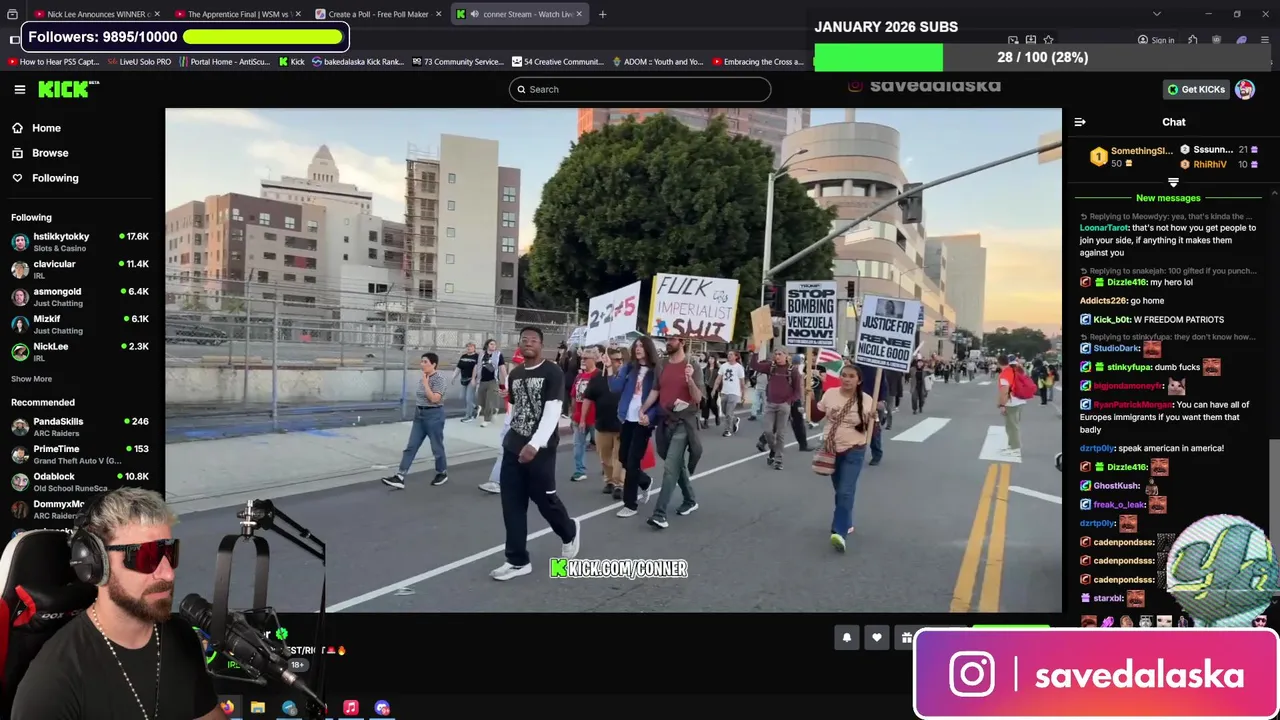Click third-place gifter RhiRhiV
1280x720 pixels.
1210,165
